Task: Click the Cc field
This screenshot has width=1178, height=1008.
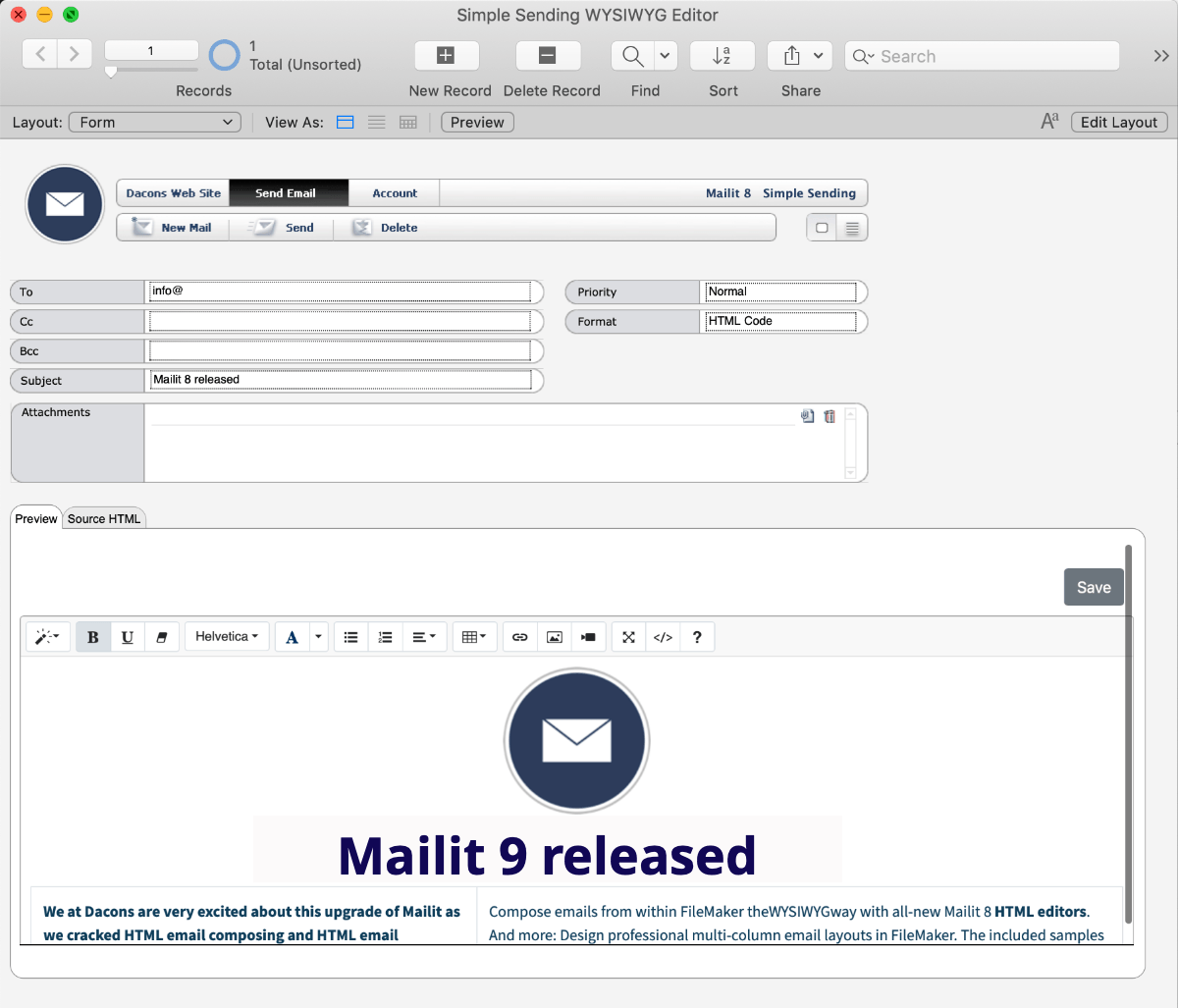Action: pyautogui.click(x=341, y=321)
